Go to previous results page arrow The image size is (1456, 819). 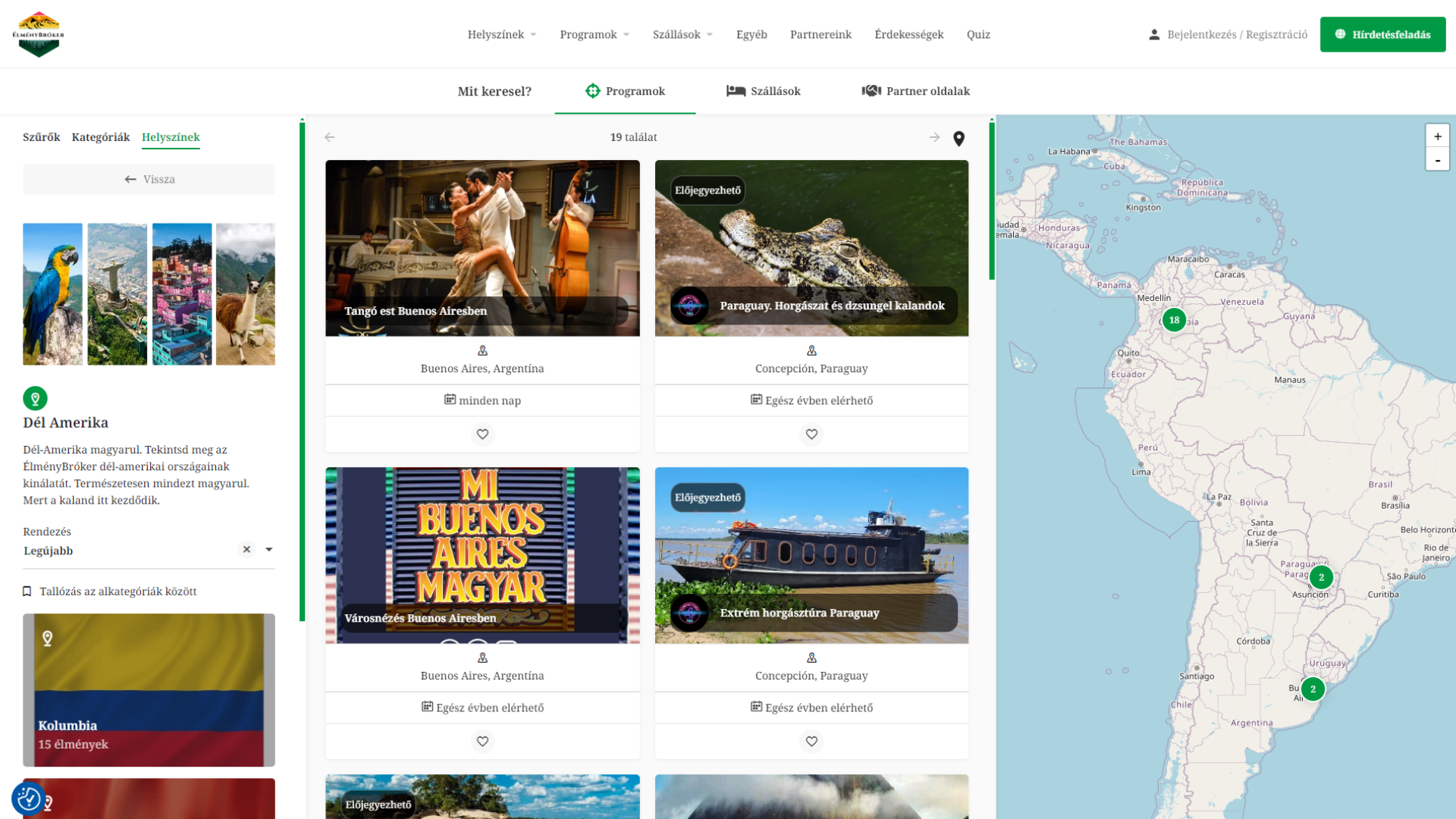point(329,137)
